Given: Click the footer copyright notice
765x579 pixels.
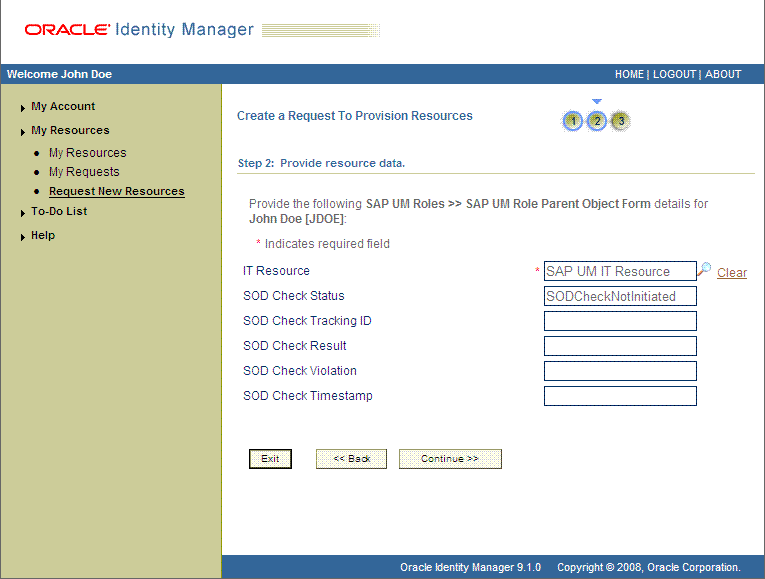Looking at the screenshot, I should click(649, 567).
